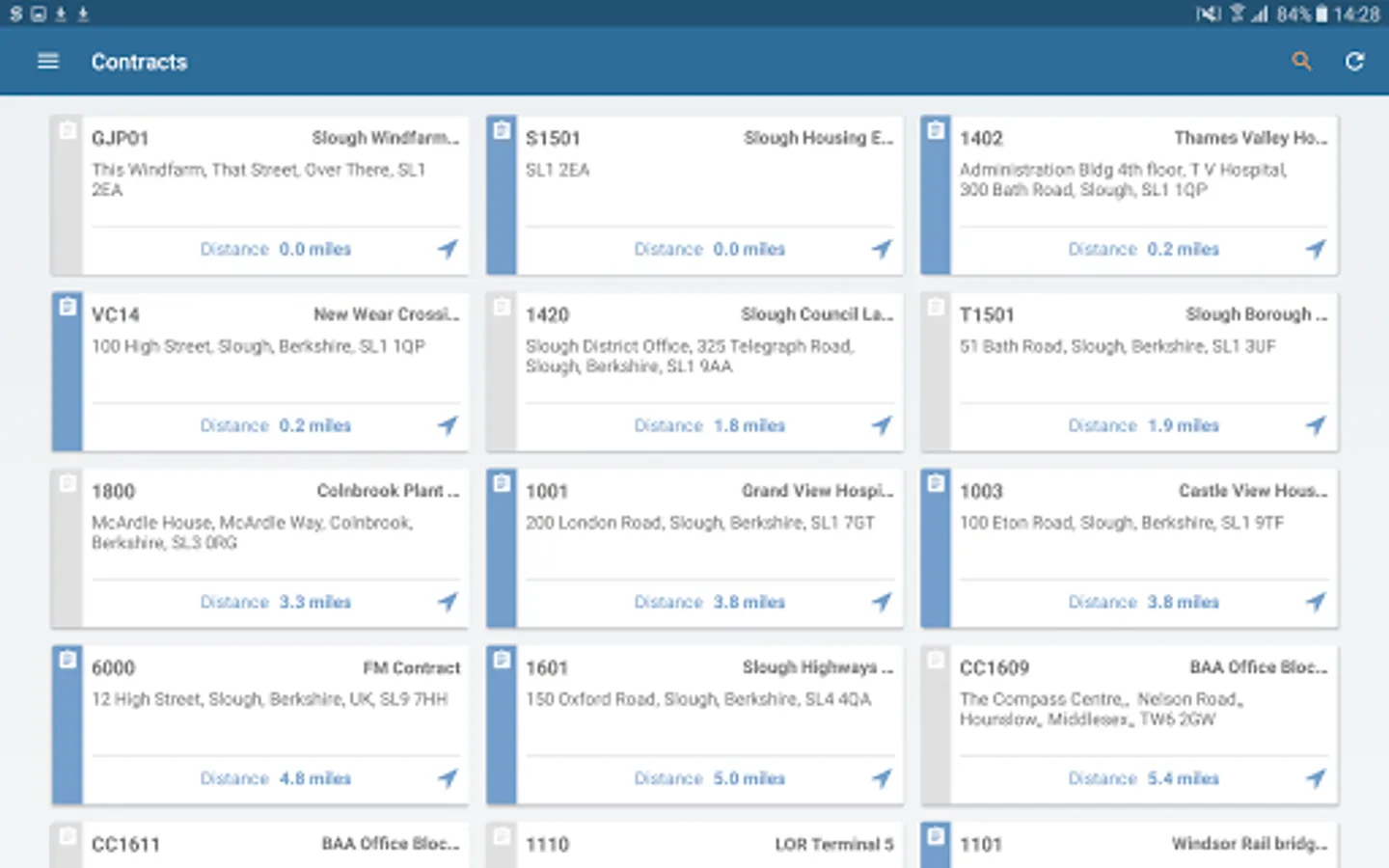Image resolution: width=1389 pixels, height=868 pixels.
Task: Open Colnbrook Plant contract title
Action: coord(389,491)
